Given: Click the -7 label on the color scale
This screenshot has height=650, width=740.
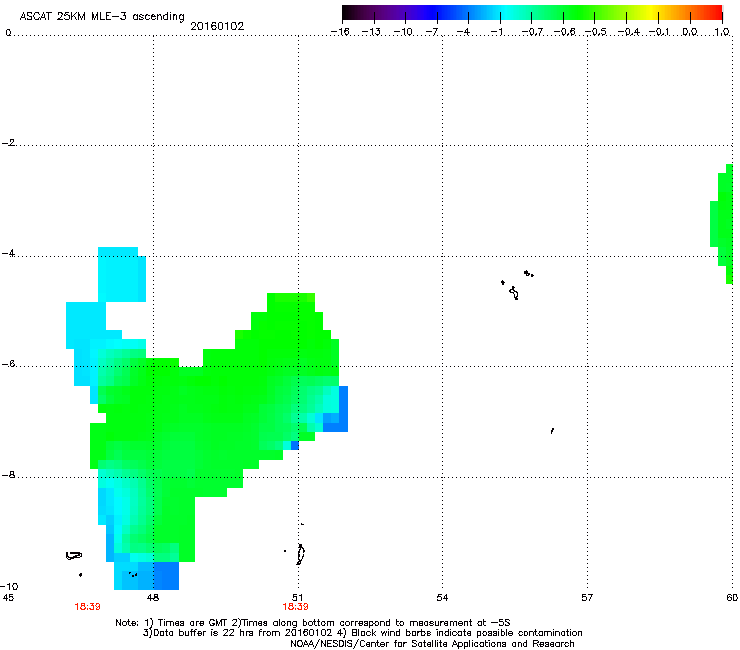Looking at the screenshot, I should pos(432,32).
